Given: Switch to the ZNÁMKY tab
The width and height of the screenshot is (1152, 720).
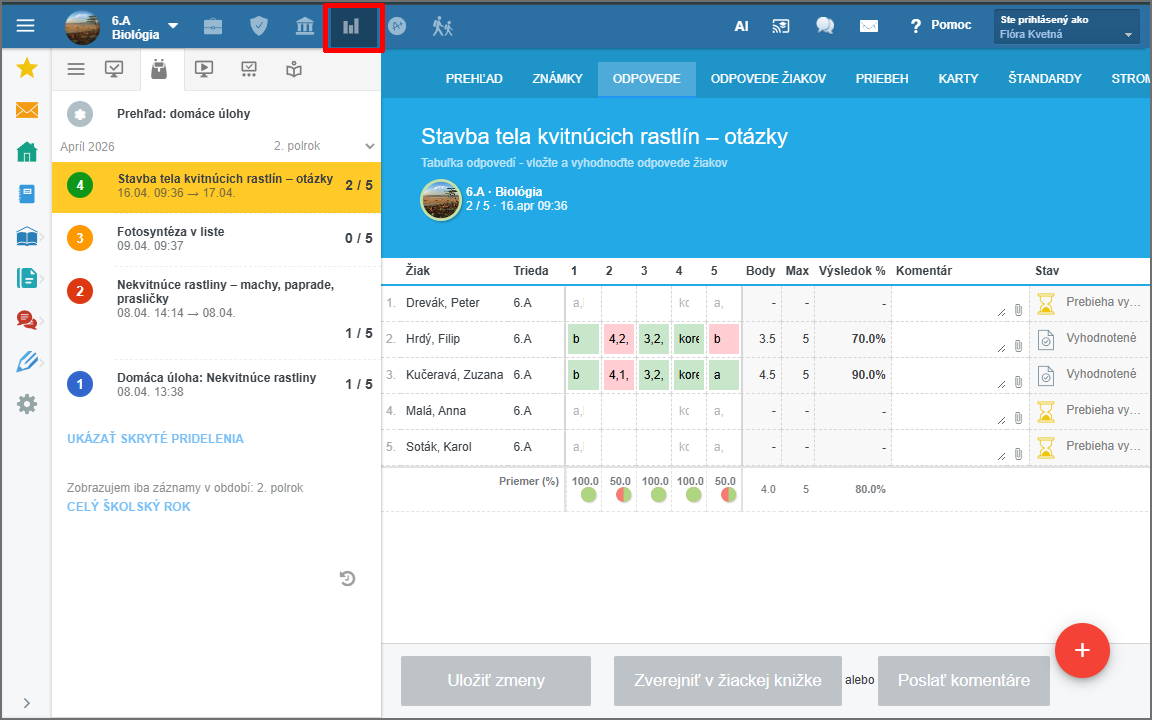Looking at the screenshot, I should point(557,79).
